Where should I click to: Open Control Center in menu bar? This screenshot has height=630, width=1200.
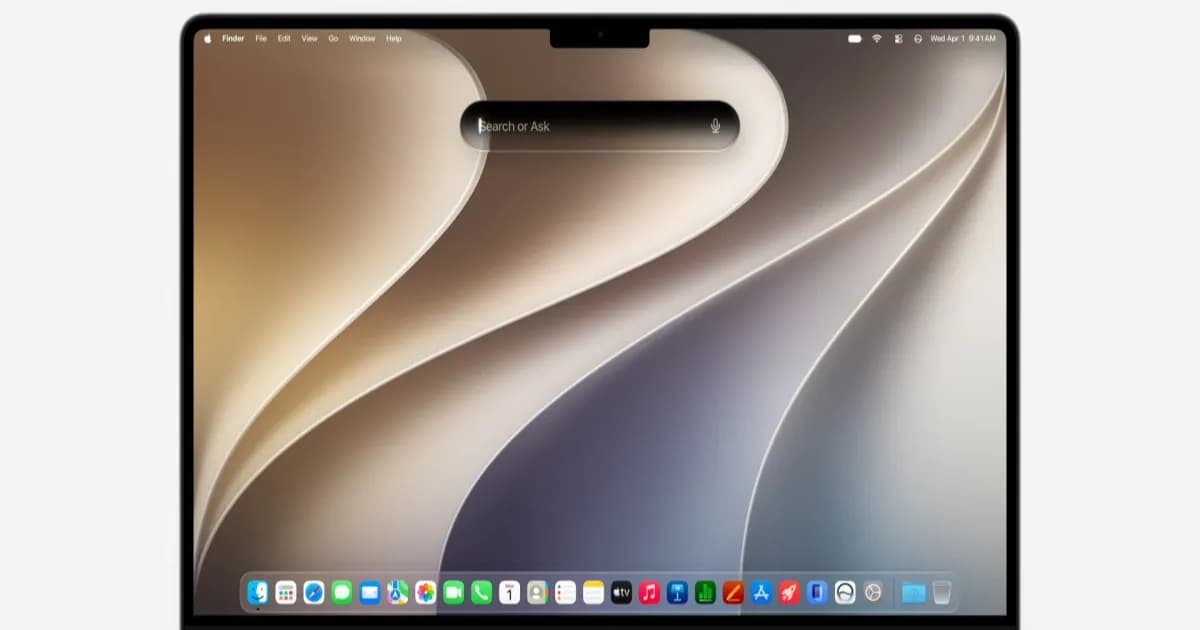(898, 38)
